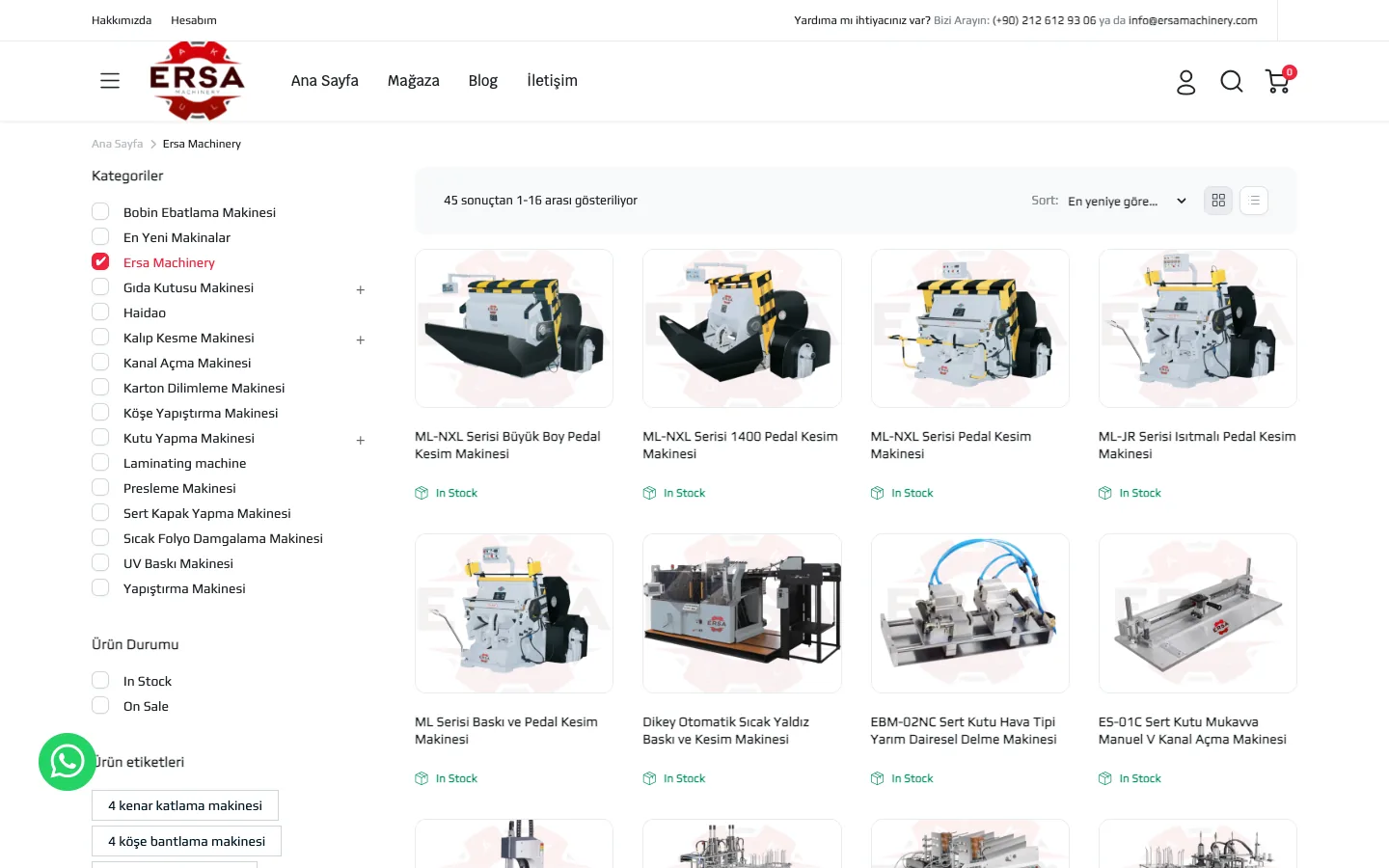Click the Ana Sayfa breadcrumb link
The height and width of the screenshot is (868, 1389).
(x=118, y=144)
